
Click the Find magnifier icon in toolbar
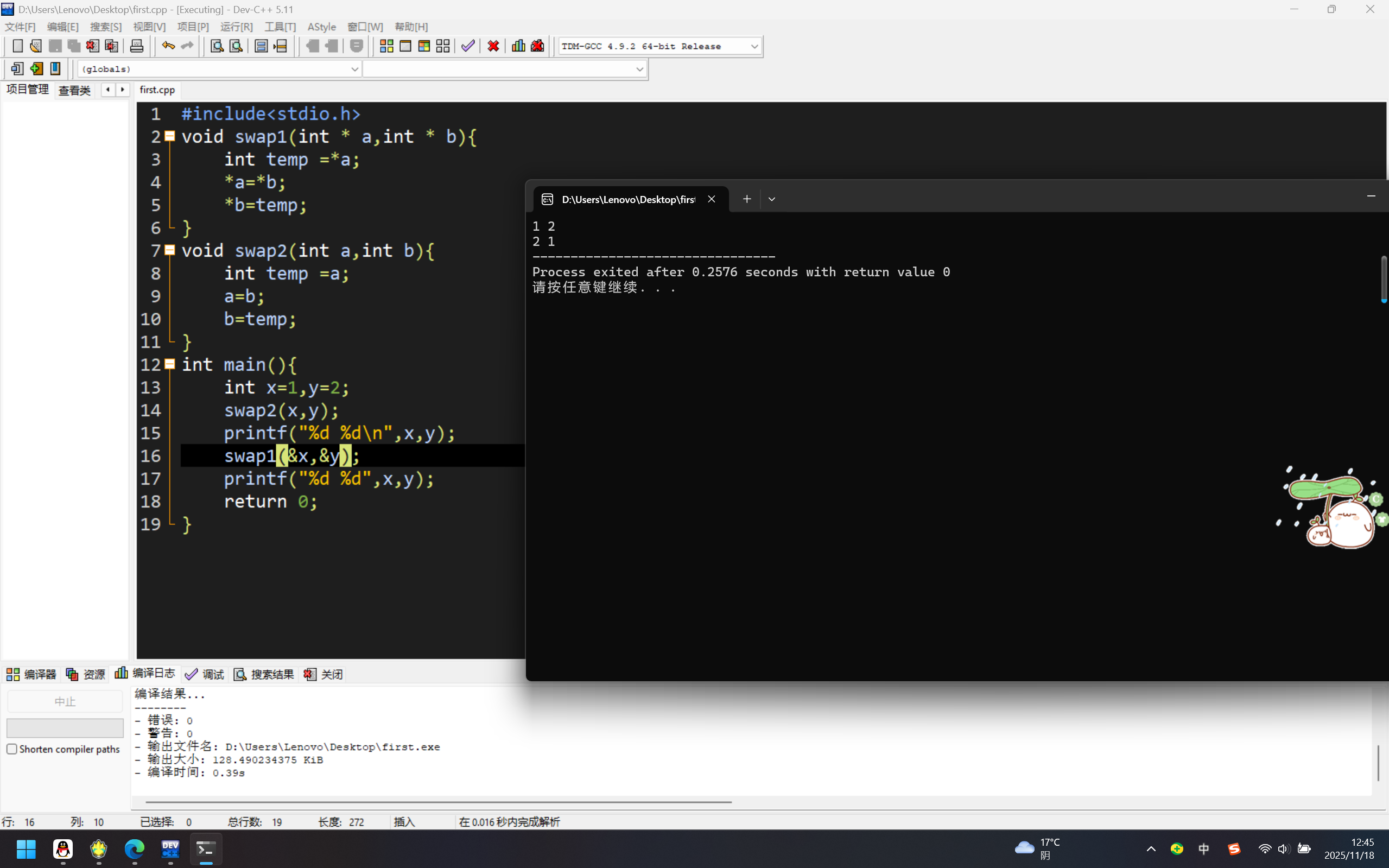click(x=217, y=46)
